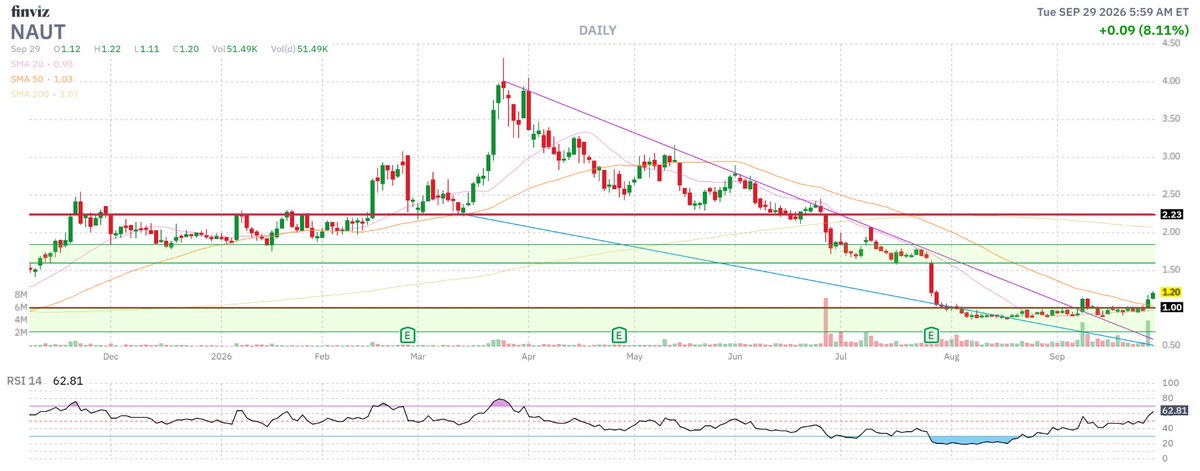Click the Feb month axis label
The width and height of the screenshot is (1200, 471).
[x=322, y=355]
